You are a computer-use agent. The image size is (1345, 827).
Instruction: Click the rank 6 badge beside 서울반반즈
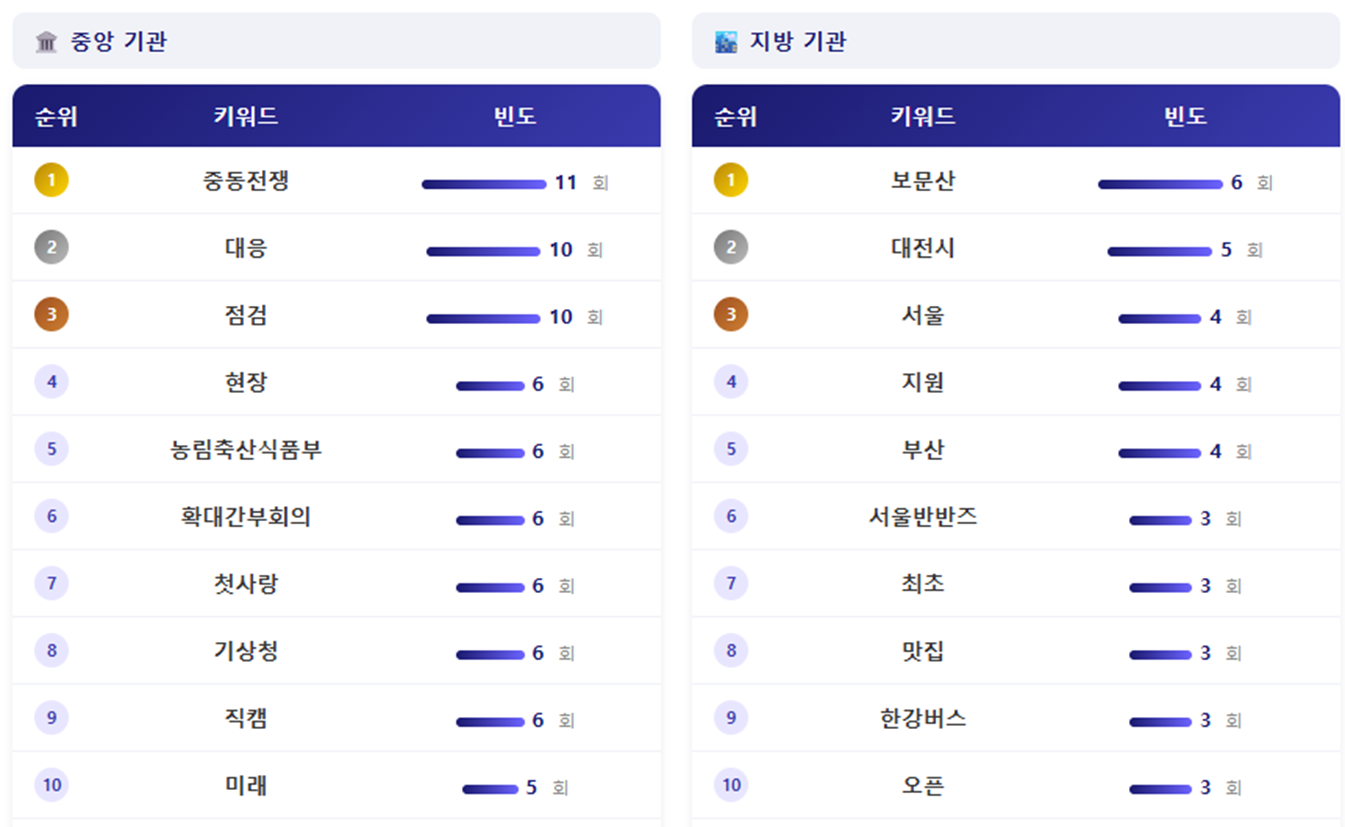(731, 517)
